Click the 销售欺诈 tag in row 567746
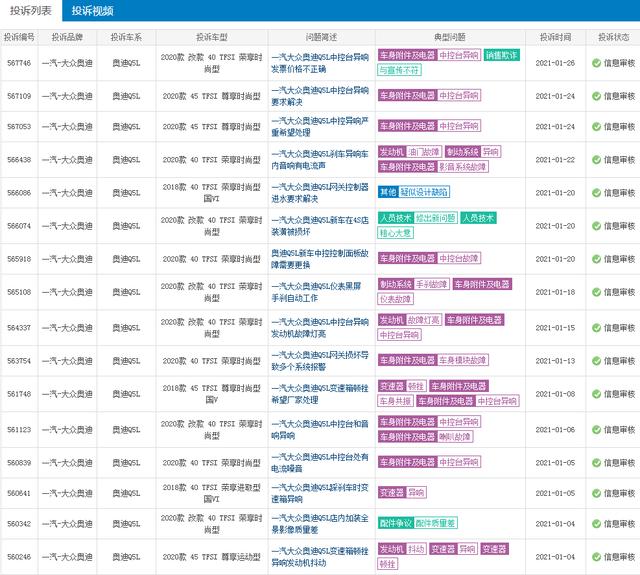This screenshot has height=575, width=640. 502,55
